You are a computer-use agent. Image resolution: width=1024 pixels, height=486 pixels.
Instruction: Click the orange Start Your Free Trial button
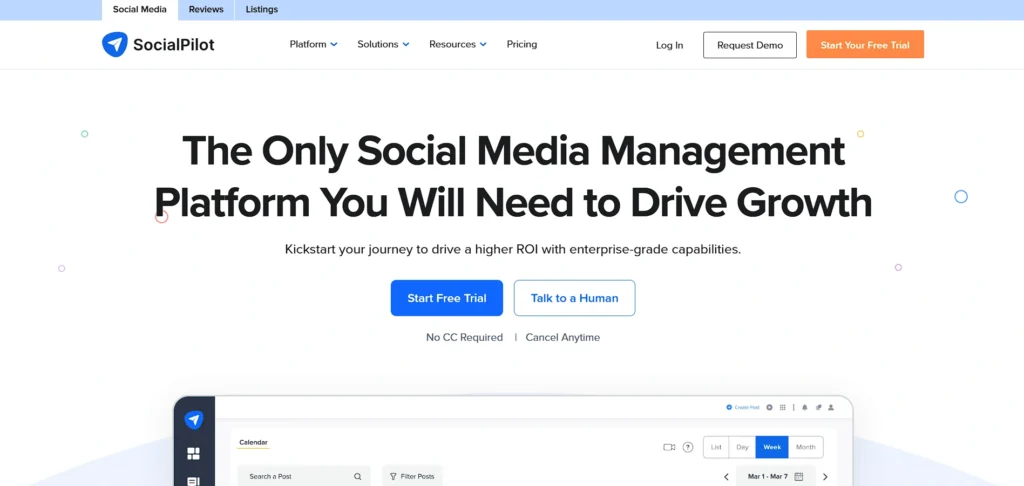[x=865, y=44]
